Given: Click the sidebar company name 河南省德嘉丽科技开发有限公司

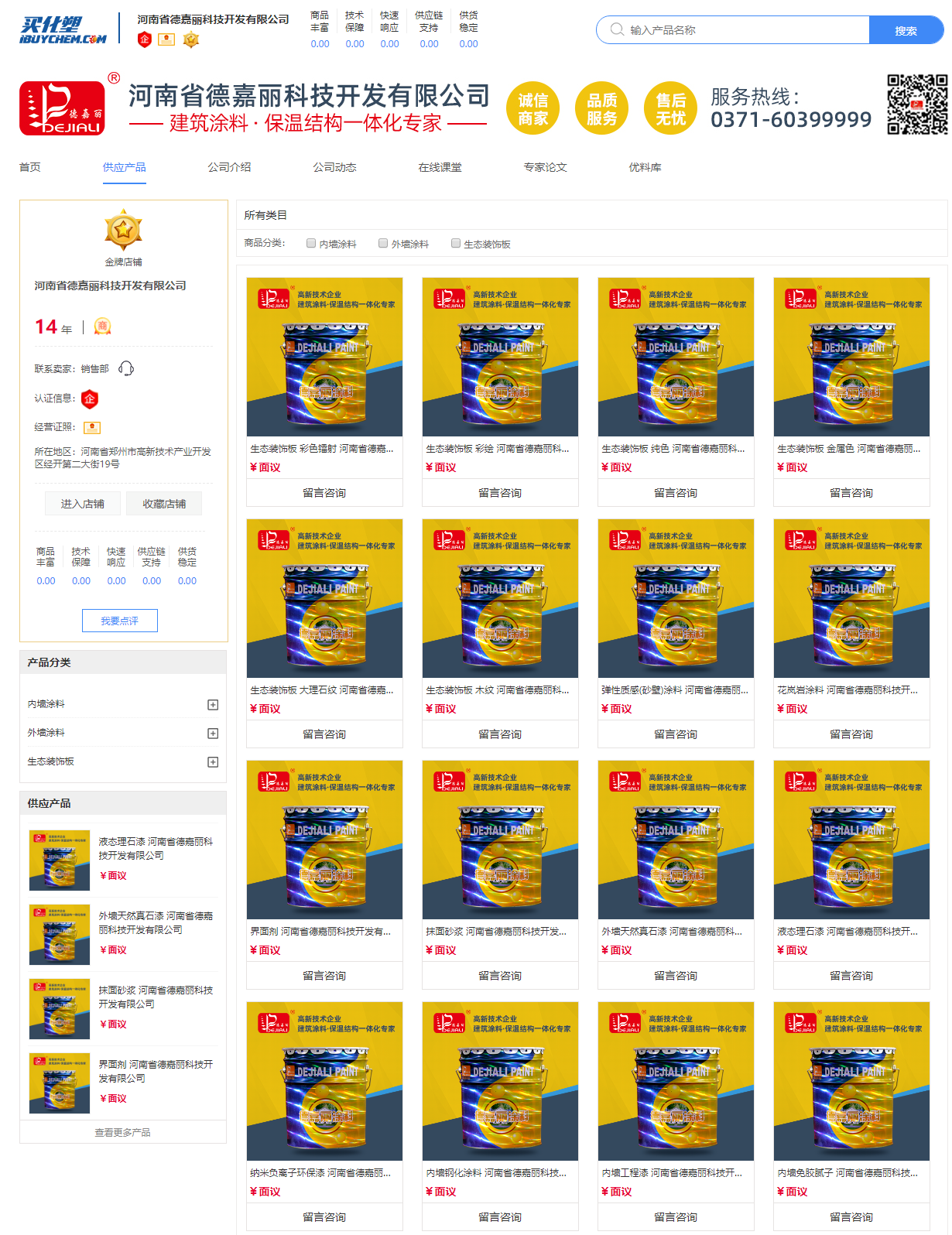Looking at the screenshot, I should (x=111, y=286).
